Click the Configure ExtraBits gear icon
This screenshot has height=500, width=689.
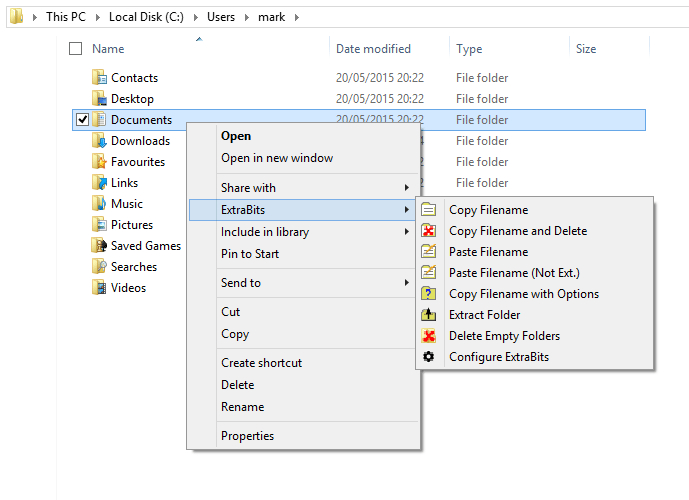(429, 357)
